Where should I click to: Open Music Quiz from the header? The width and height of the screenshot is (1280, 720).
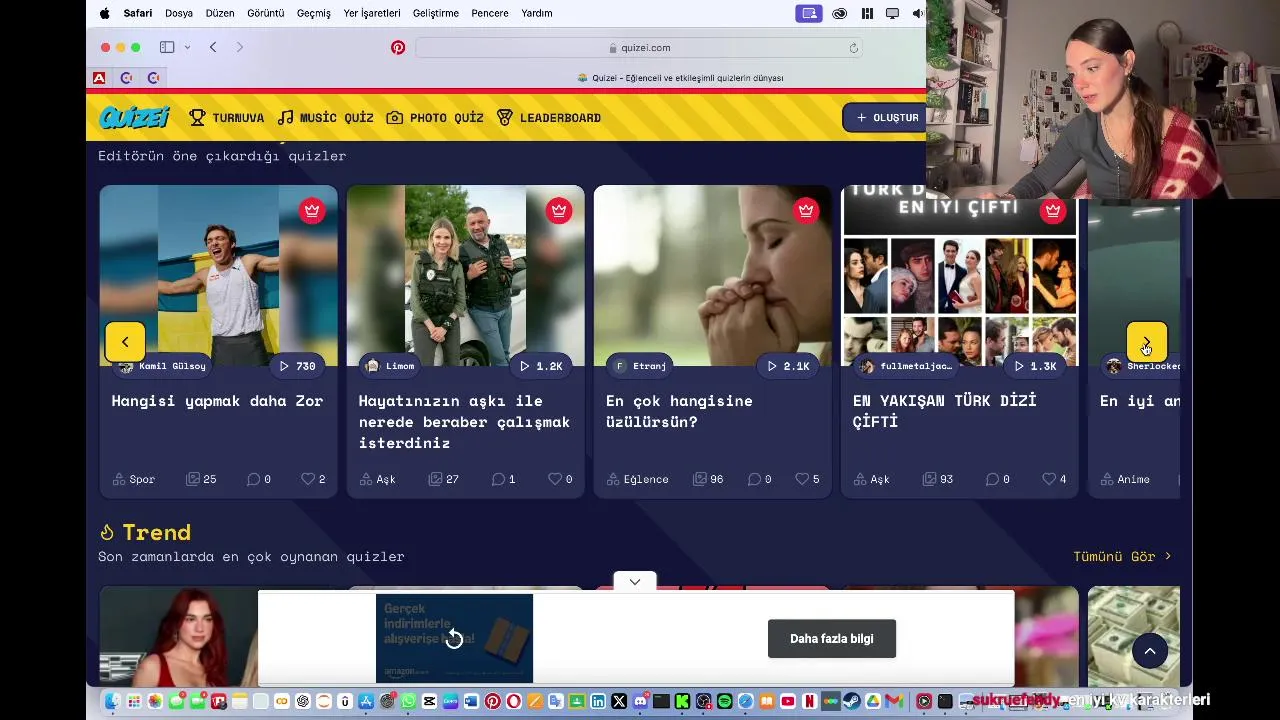[326, 118]
